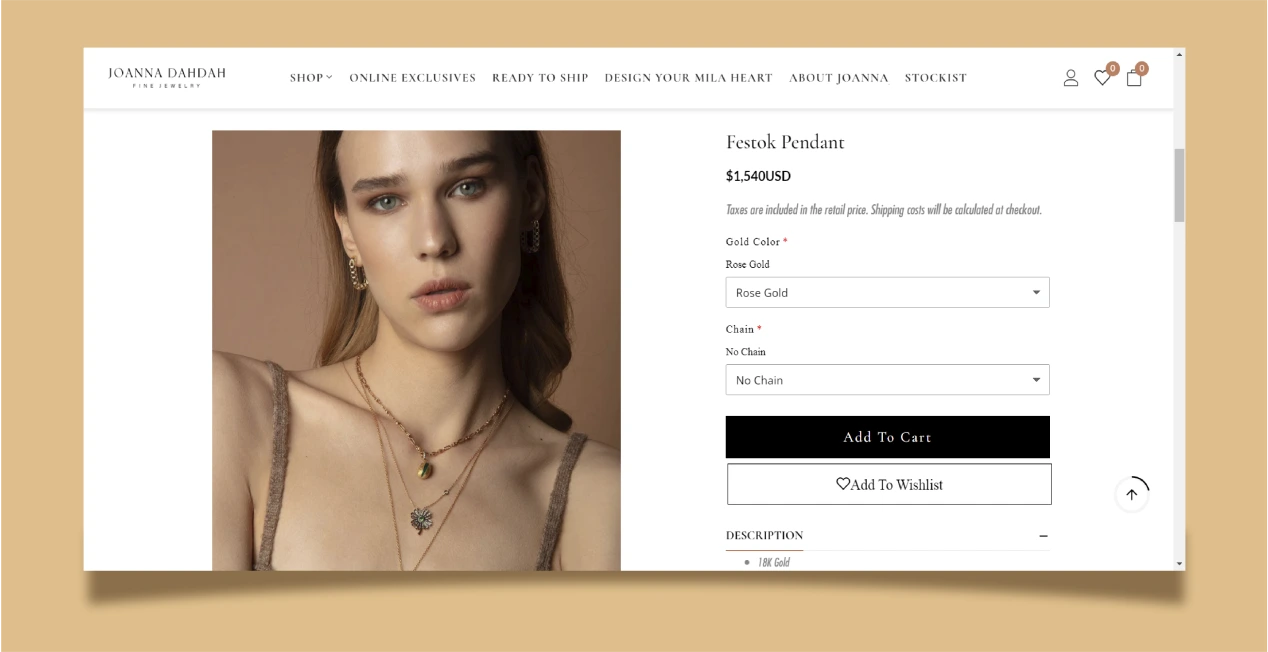This screenshot has width=1268, height=652.
Task: Expand the Shop menu
Action: point(311,78)
